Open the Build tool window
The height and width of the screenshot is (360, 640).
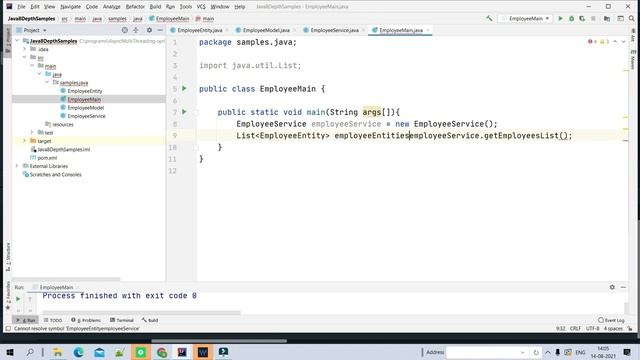pyautogui.click(x=150, y=320)
